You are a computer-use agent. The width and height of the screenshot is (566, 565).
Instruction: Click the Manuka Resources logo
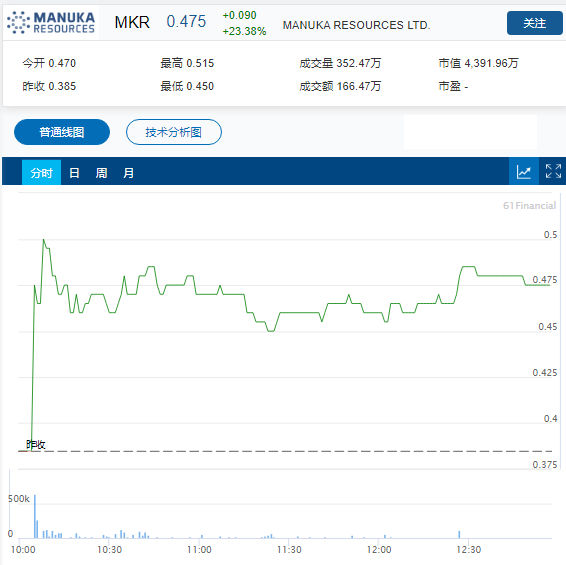[x=51, y=22]
